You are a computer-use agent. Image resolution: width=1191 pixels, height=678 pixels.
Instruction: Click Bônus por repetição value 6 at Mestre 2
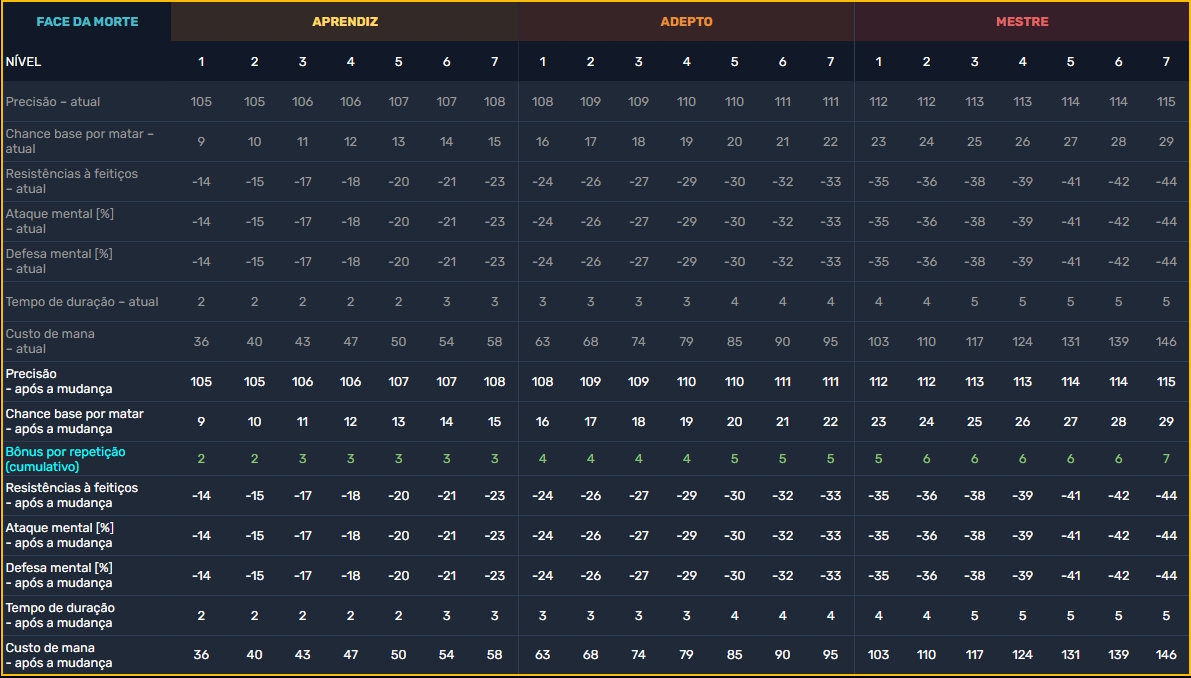coord(926,459)
